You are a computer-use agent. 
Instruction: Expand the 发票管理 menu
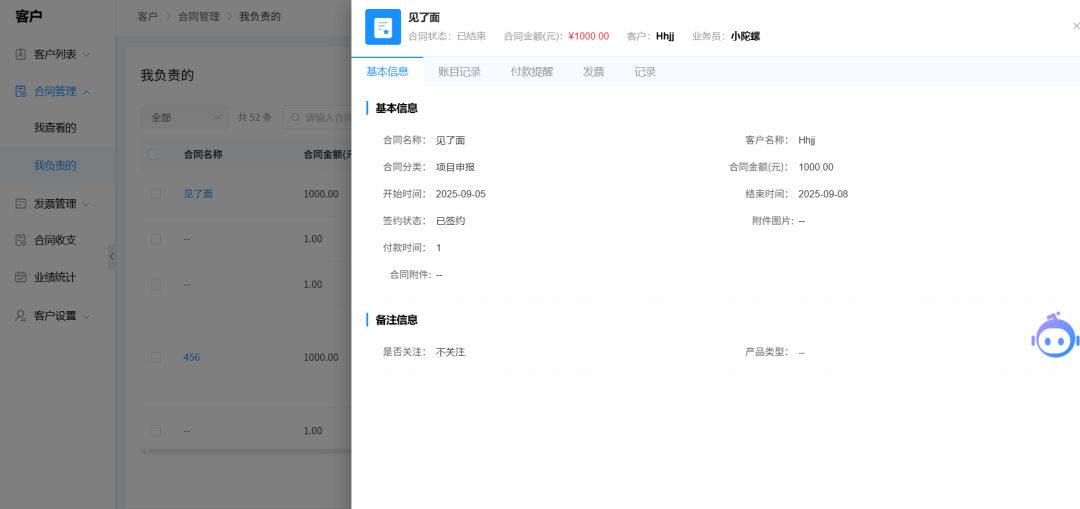86,204
